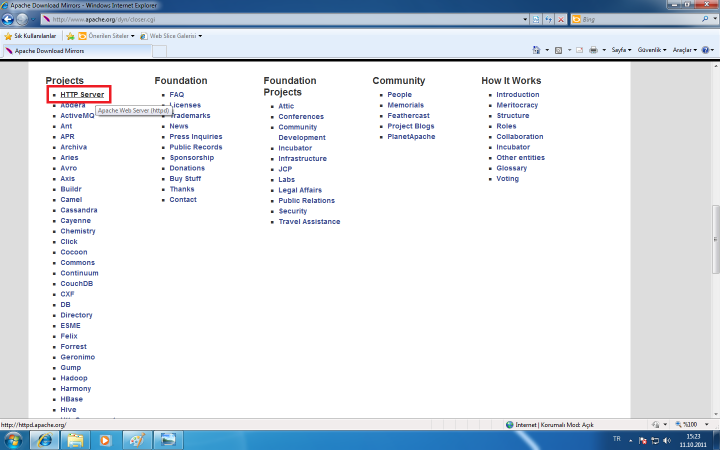The width and height of the screenshot is (720, 450).
Task: Expand the Güvenlik dropdown menu
Action: click(x=653, y=49)
